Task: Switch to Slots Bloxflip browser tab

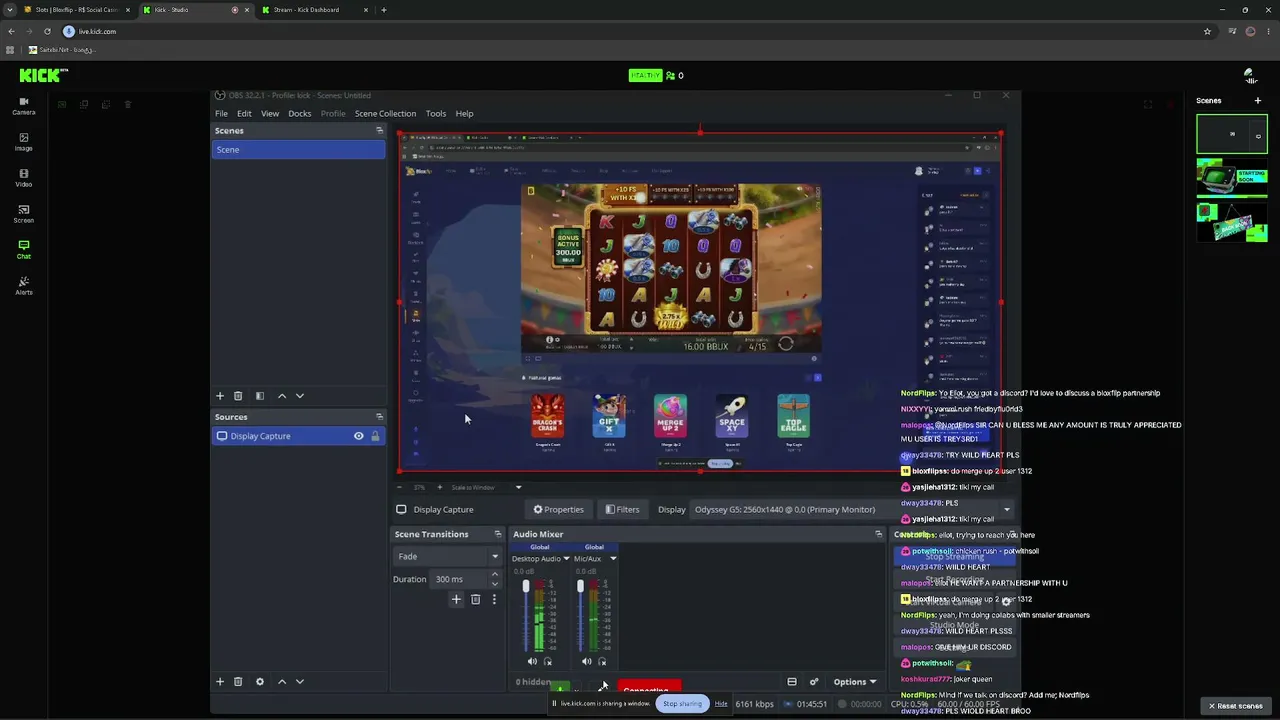Action: (76, 10)
